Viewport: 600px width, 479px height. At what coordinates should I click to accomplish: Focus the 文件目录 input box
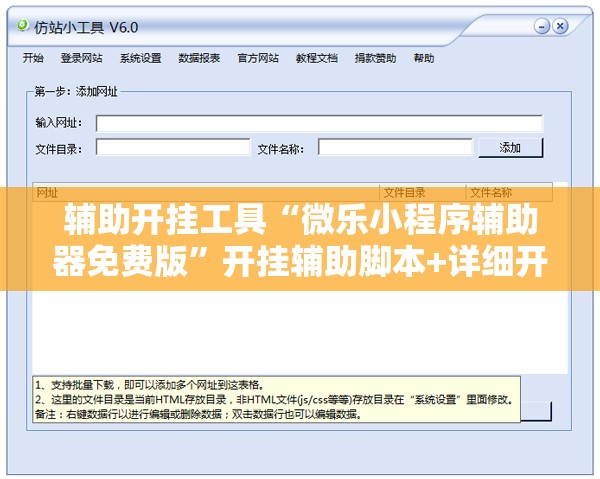(x=173, y=147)
